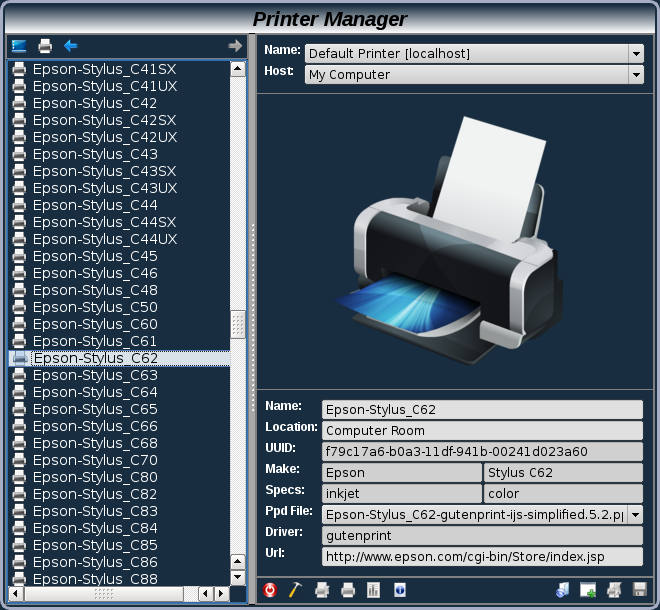Open the Ppd File dropdown arrow
The width and height of the screenshot is (660, 610).
pos(636,514)
